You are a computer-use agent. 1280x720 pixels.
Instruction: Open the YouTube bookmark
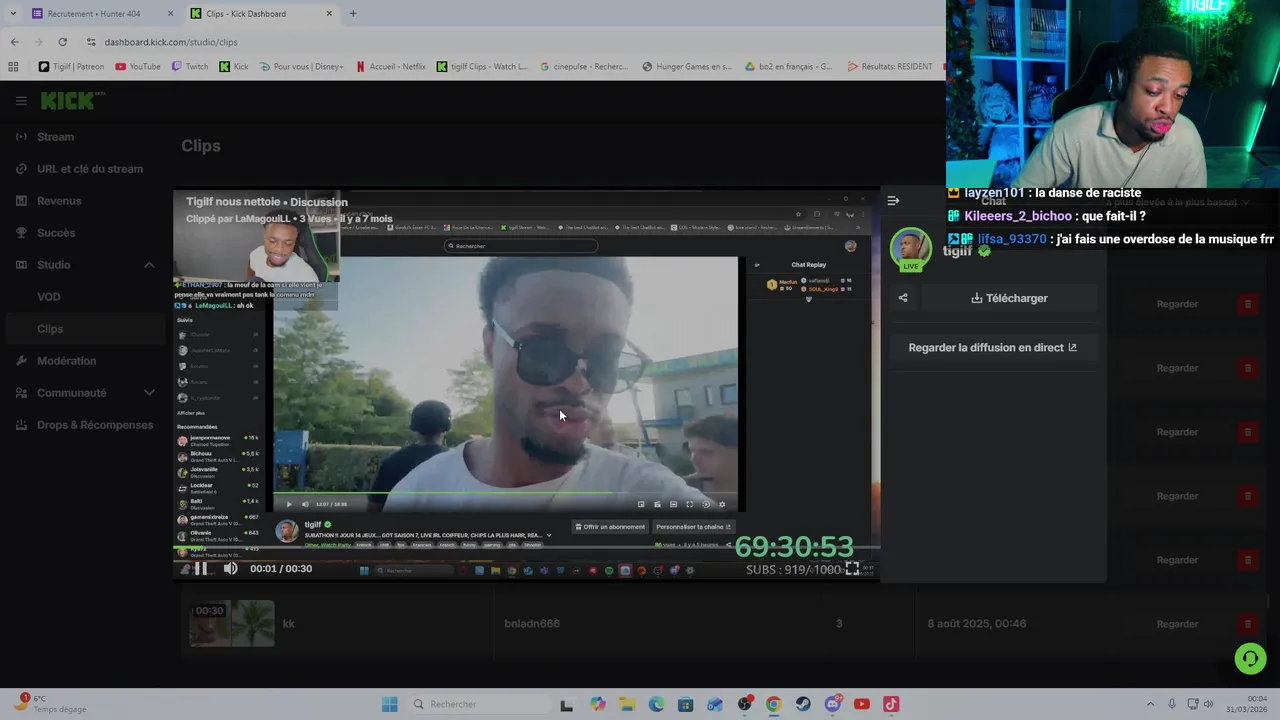138,67
